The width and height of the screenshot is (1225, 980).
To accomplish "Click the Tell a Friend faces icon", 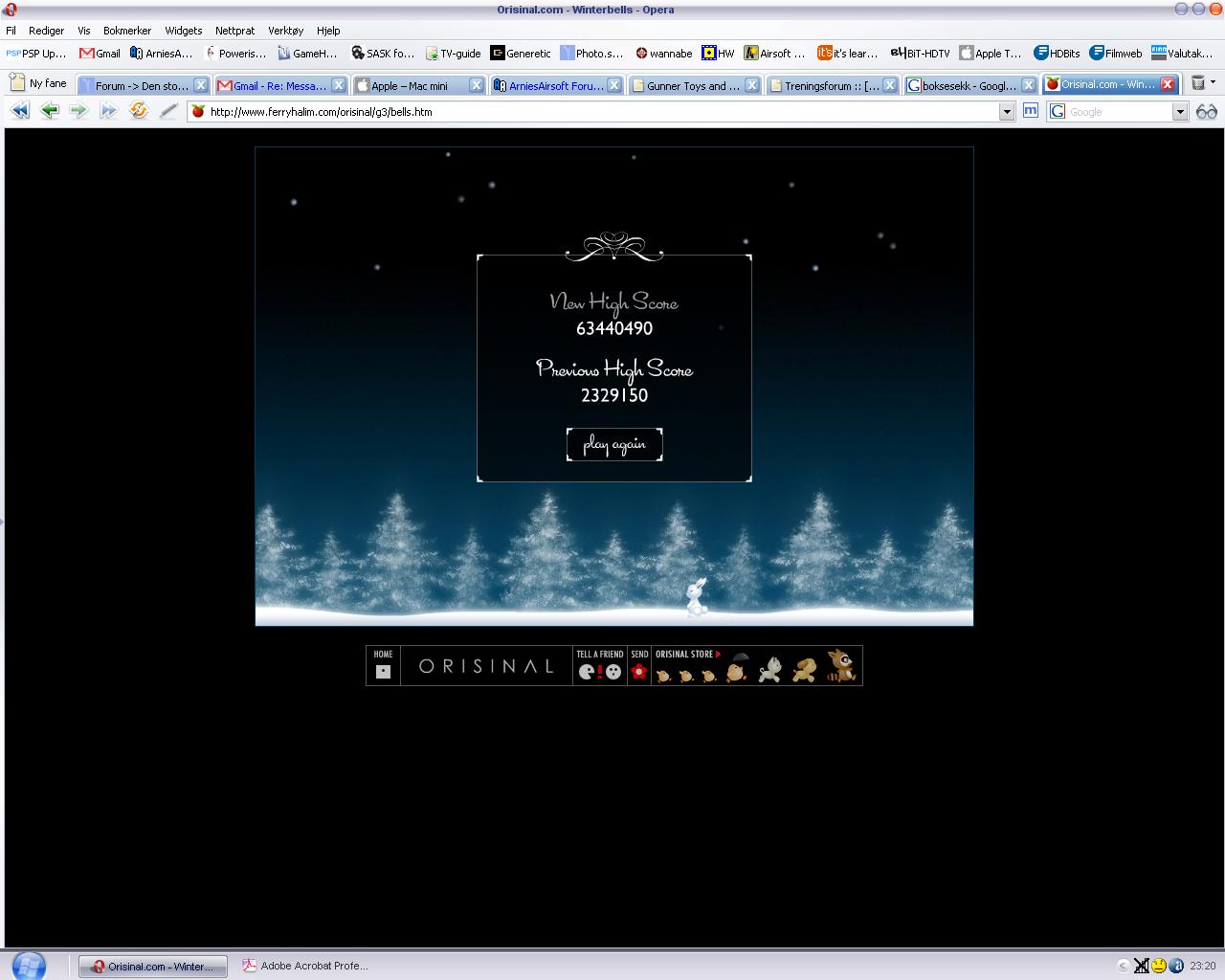I will 600,672.
